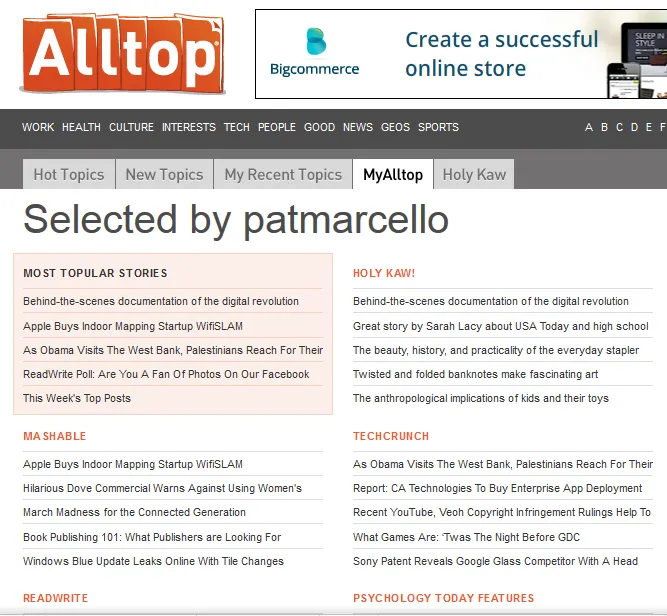Jump to letter A in alphabet index
The height and width of the screenshot is (616, 667).
coord(589,127)
